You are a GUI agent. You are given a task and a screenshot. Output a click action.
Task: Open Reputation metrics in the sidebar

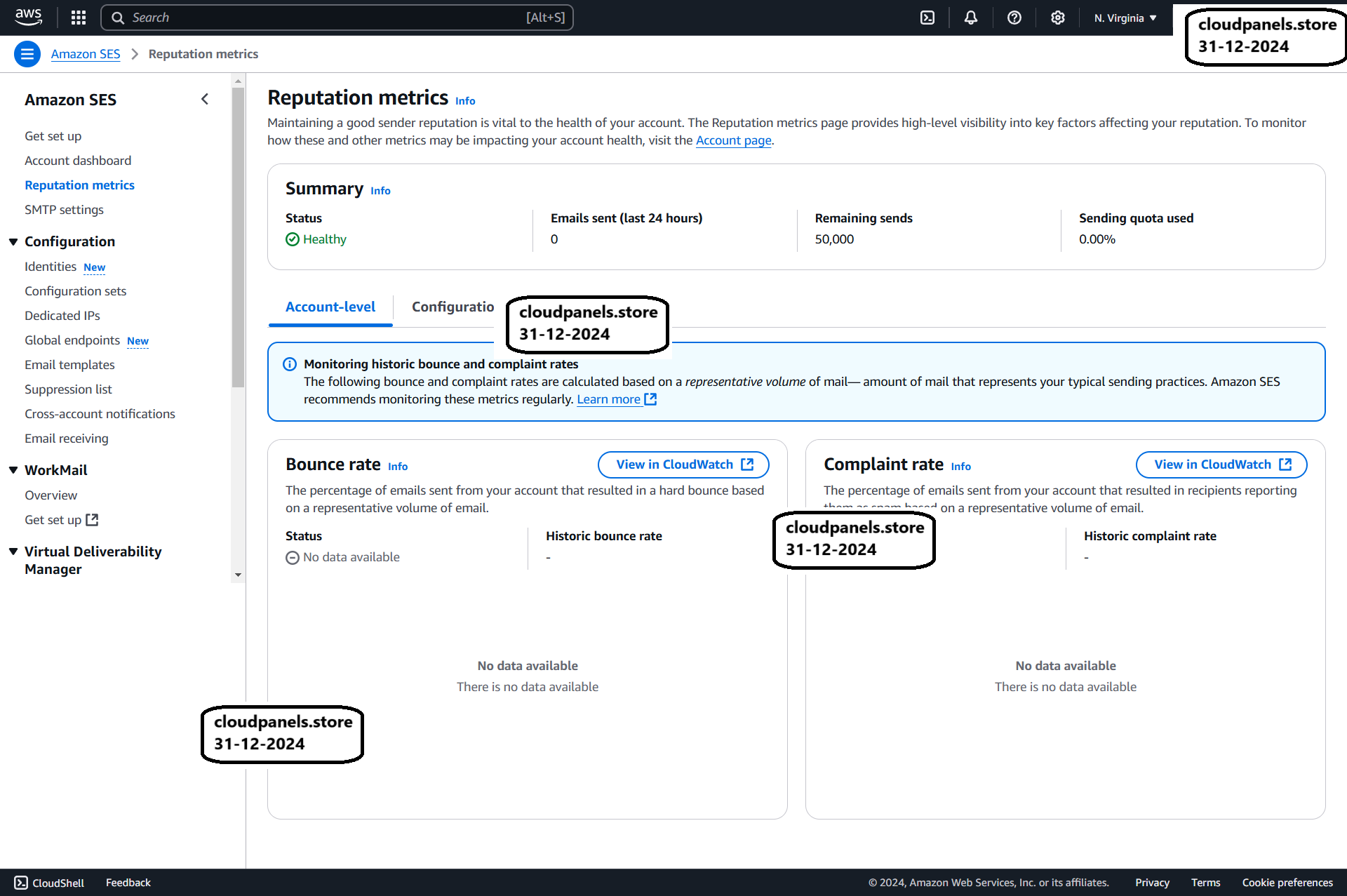(x=79, y=185)
